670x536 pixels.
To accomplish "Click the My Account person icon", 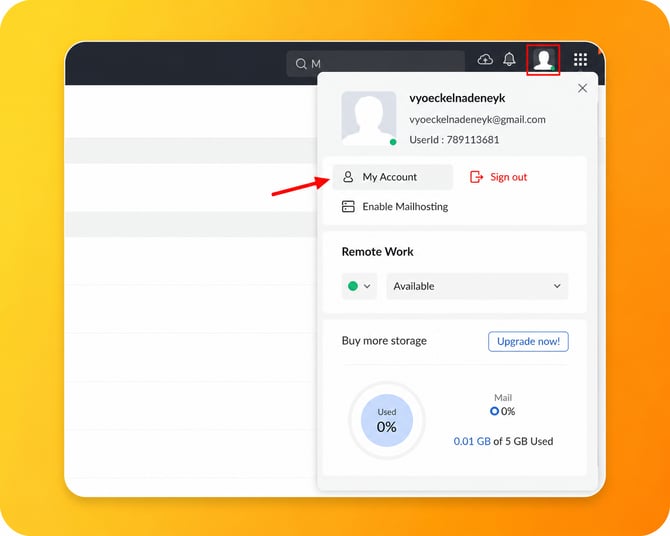I will [348, 177].
